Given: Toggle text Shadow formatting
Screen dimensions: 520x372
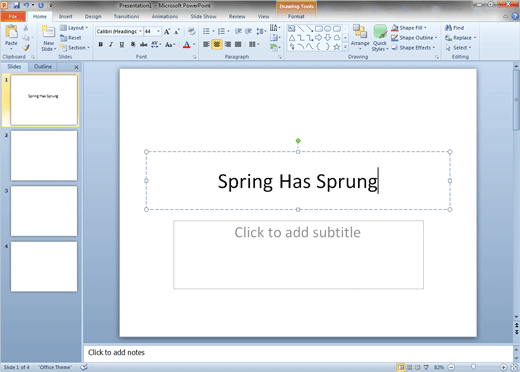Looking at the screenshot, I should point(133,44).
